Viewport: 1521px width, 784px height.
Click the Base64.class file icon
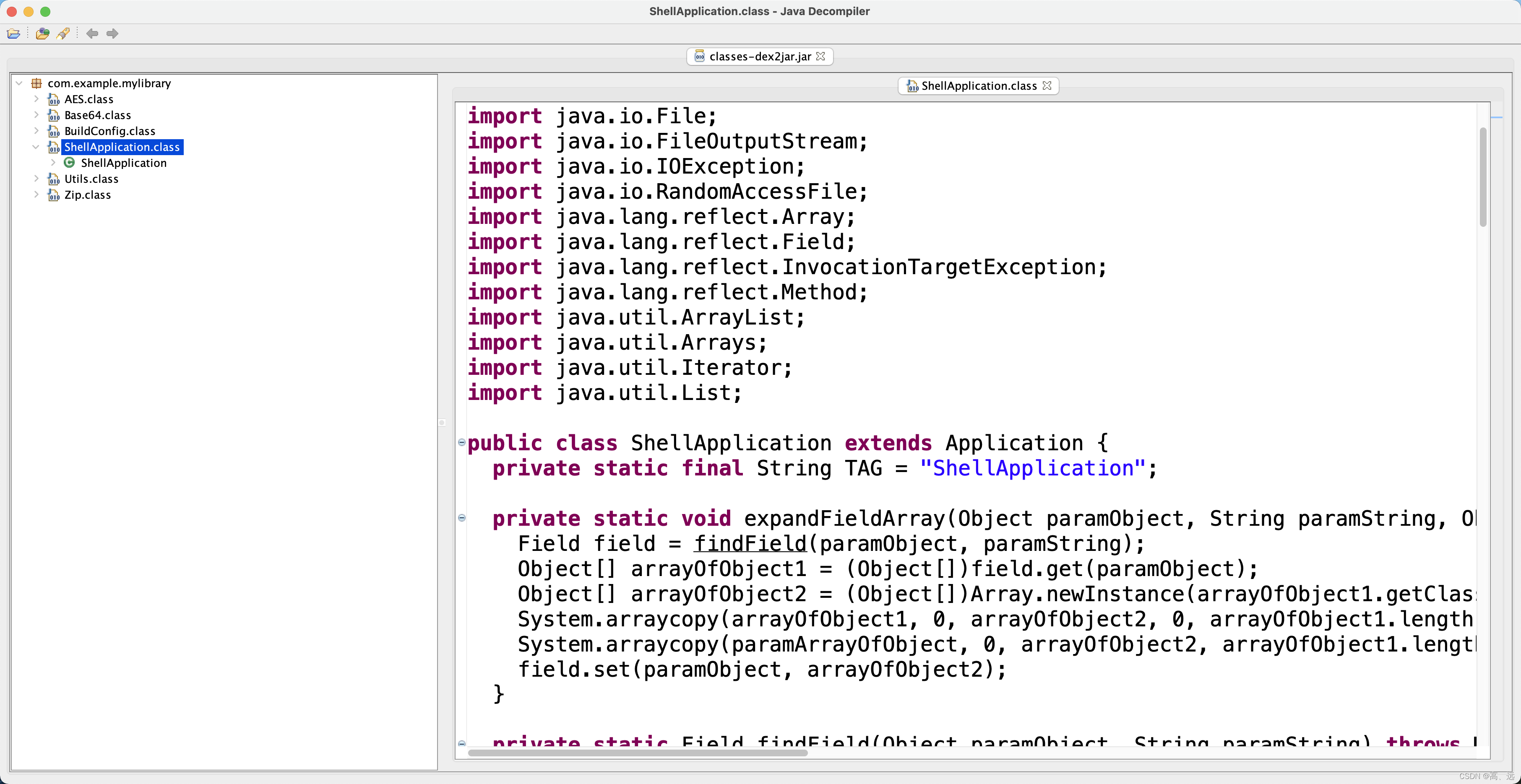pyautogui.click(x=54, y=115)
